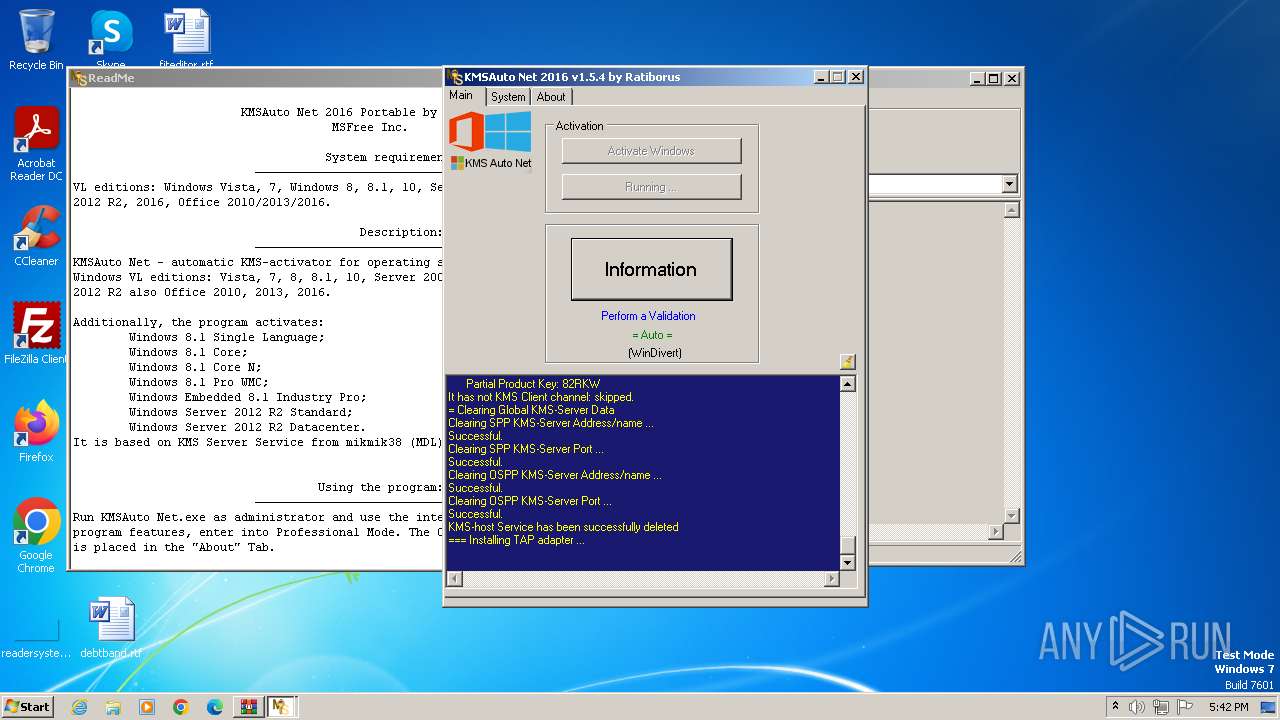Open the volume control in tray

[x=1136, y=707]
